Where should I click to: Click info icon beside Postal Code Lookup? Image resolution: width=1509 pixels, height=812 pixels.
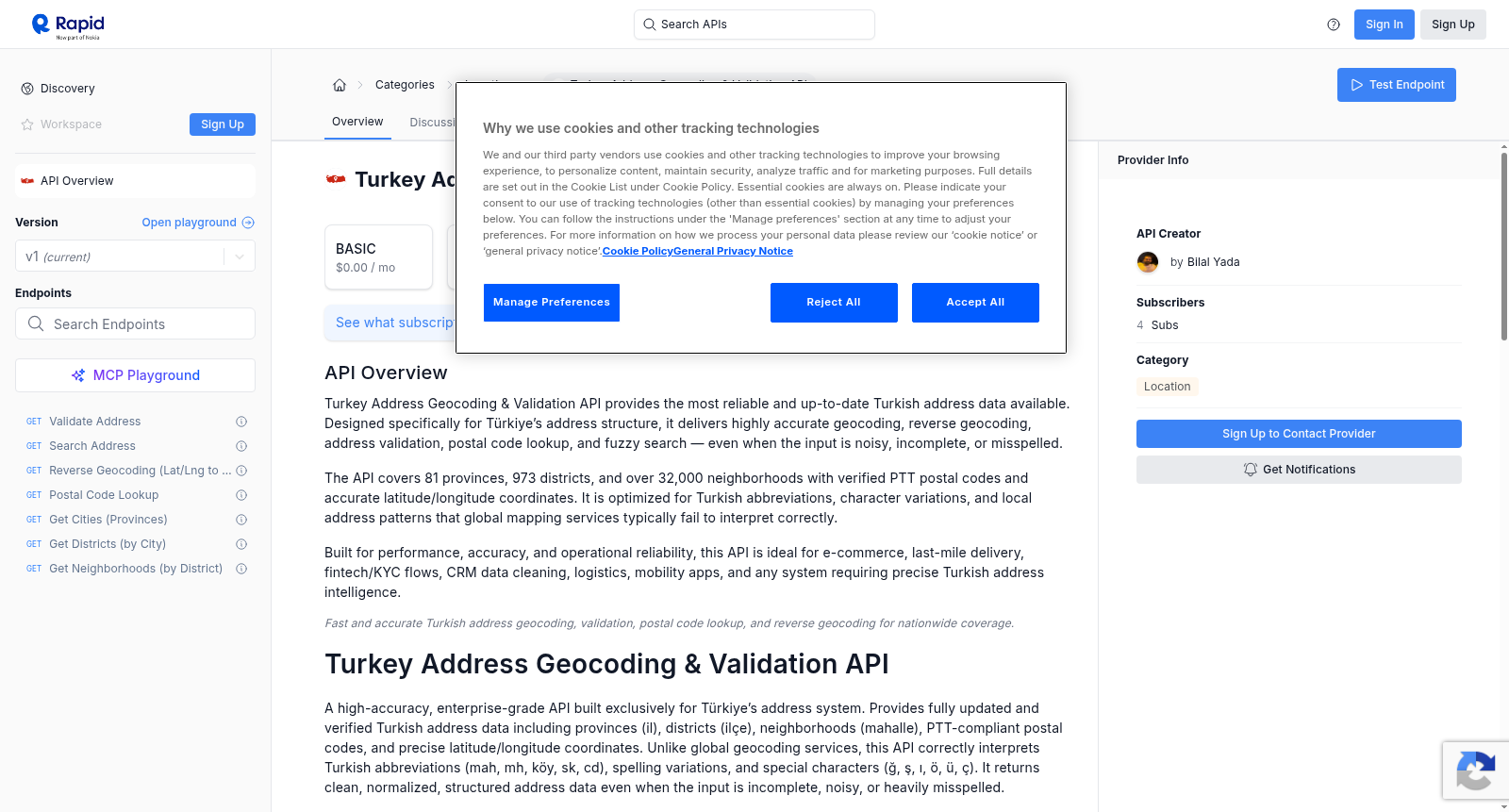pyautogui.click(x=241, y=495)
